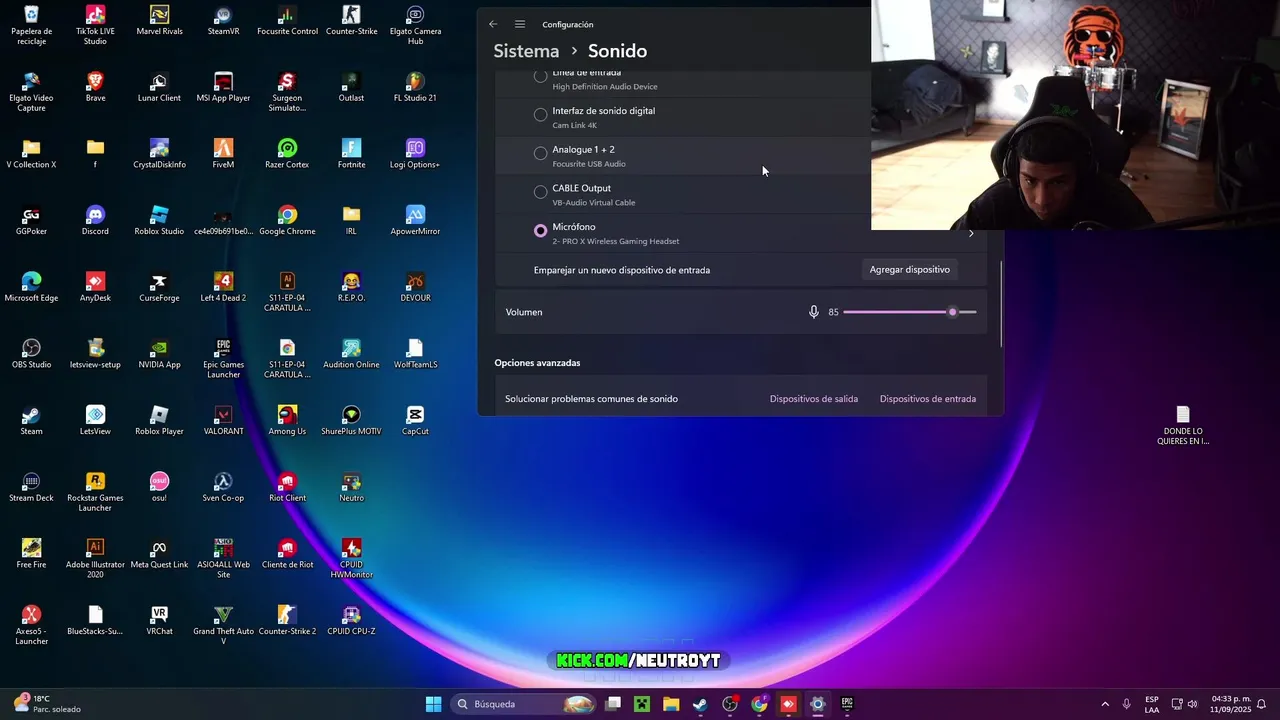Select the Meta Quest Link desktop icon
The width and height of the screenshot is (1280, 720).
click(159, 553)
